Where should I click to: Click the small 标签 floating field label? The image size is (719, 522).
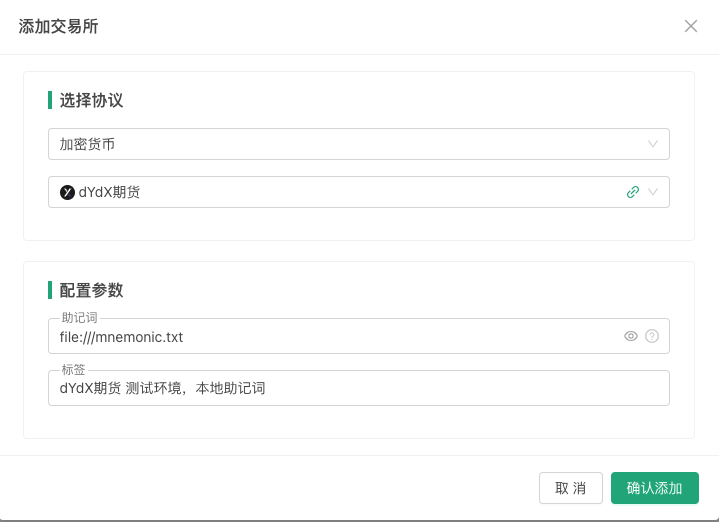pyautogui.click(x=72, y=370)
